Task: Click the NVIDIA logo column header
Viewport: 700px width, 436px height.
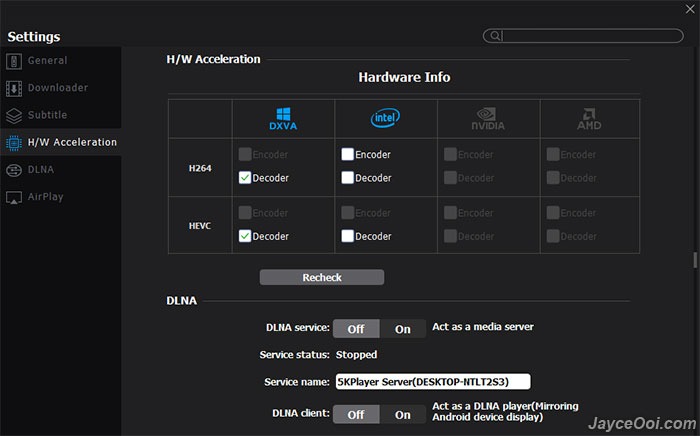Action: (488, 119)
